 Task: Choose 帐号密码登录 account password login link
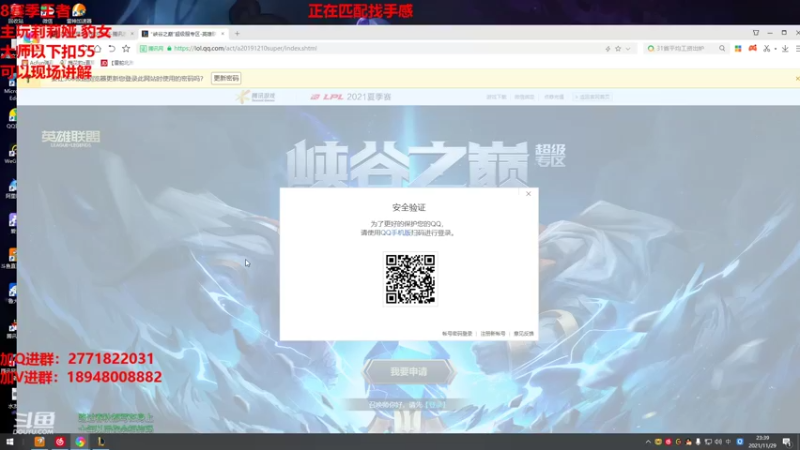click(457, 334)
